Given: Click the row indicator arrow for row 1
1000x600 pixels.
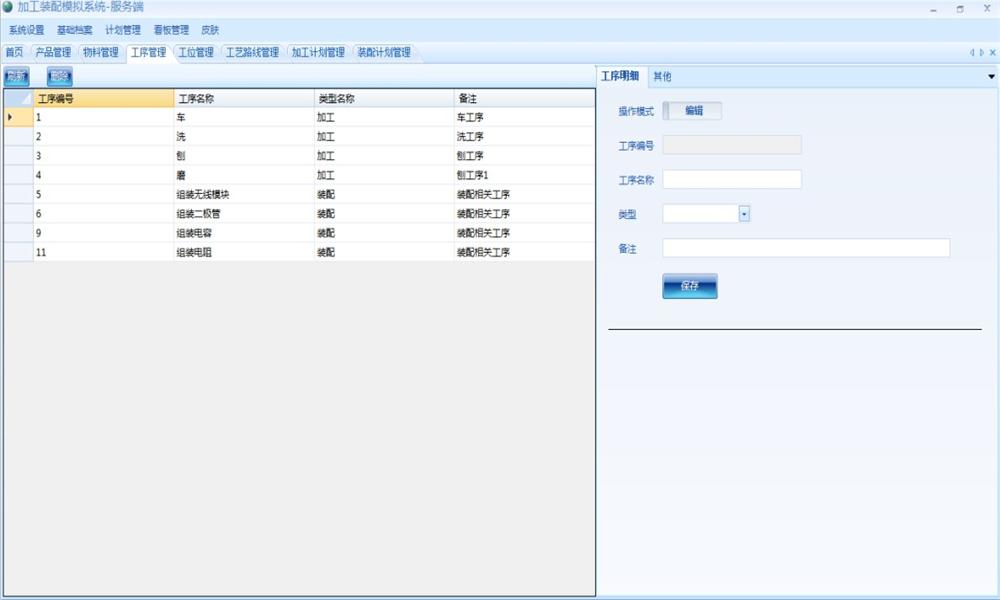Looking at the screenshot, I should coord(11,117).
